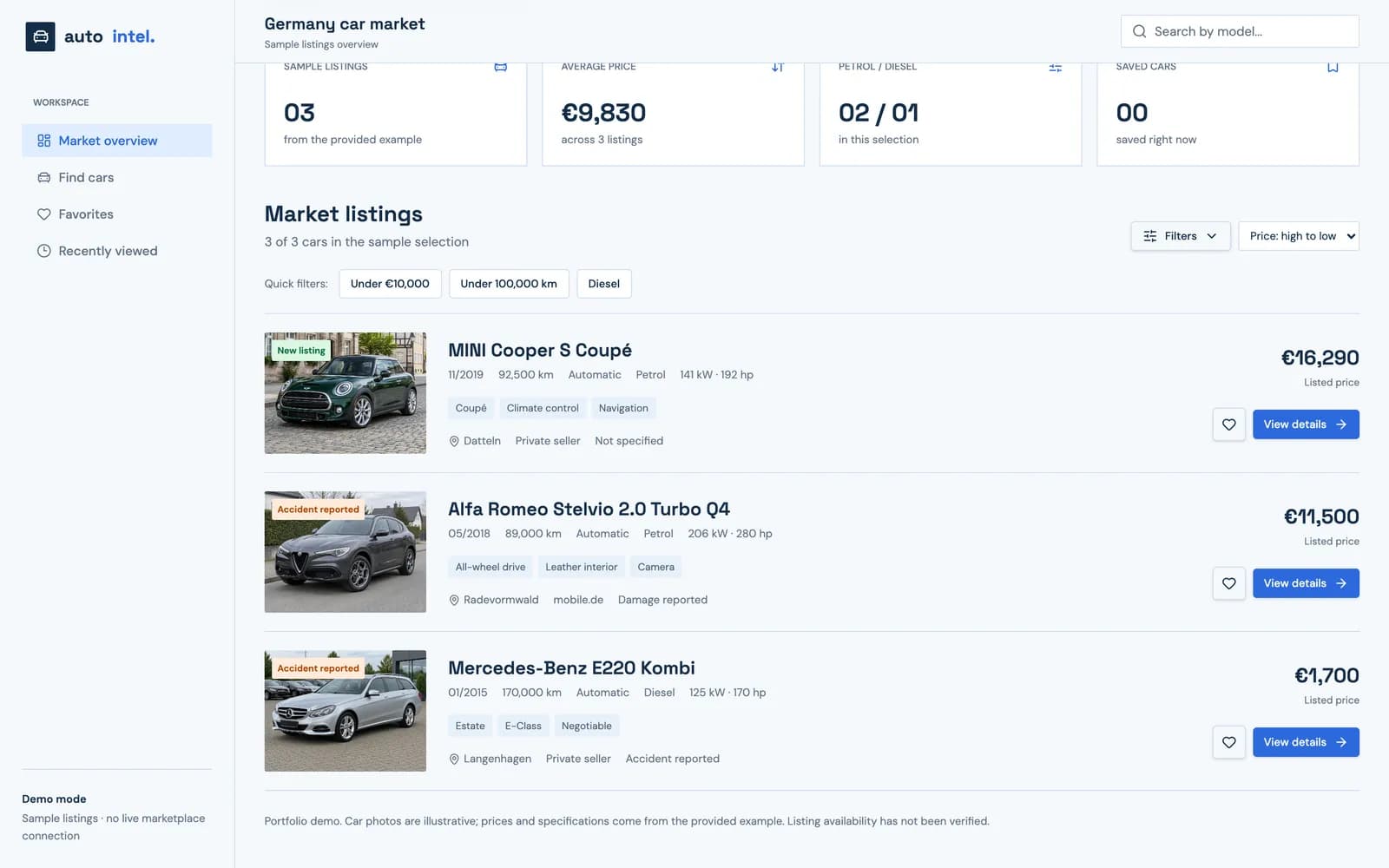Viewport: 1389px width, 868px height.
Task: Click the 00 saved cars value
Action: [1132, 113]
